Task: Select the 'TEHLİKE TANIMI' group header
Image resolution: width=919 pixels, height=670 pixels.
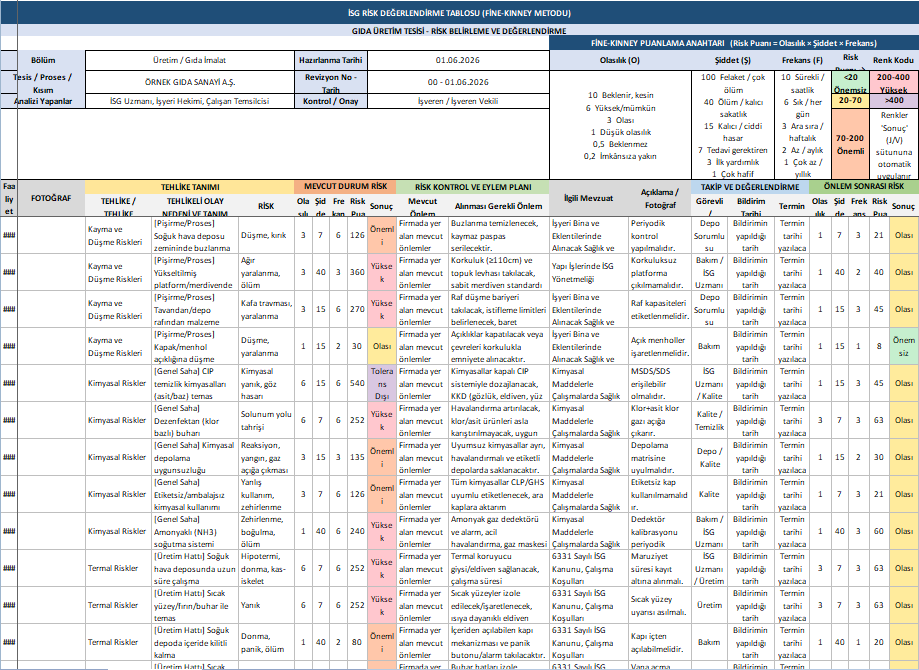Action: pyautogui.click(x=189, y=187)
